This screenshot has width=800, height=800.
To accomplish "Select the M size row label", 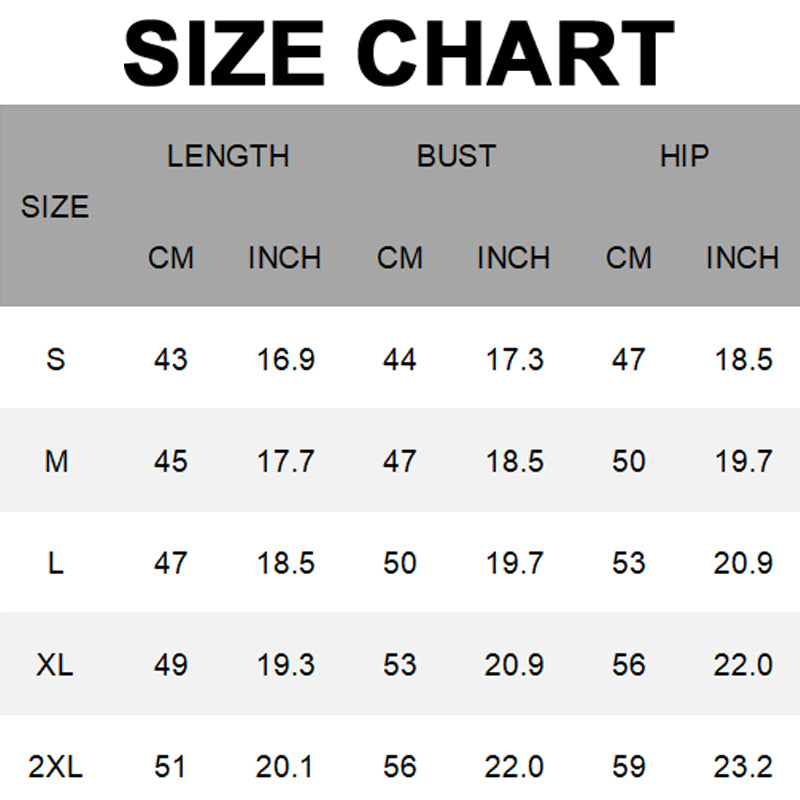I will point(55,461).
